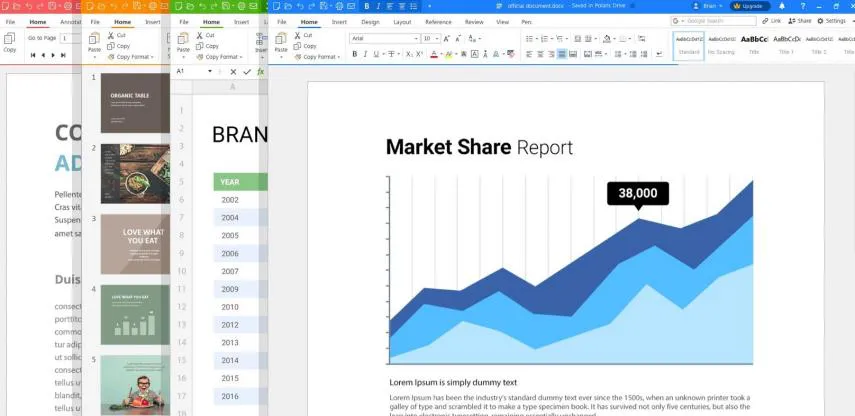
Task: Expand the A1 cell name box dropdown
Action: click(210, 72)
